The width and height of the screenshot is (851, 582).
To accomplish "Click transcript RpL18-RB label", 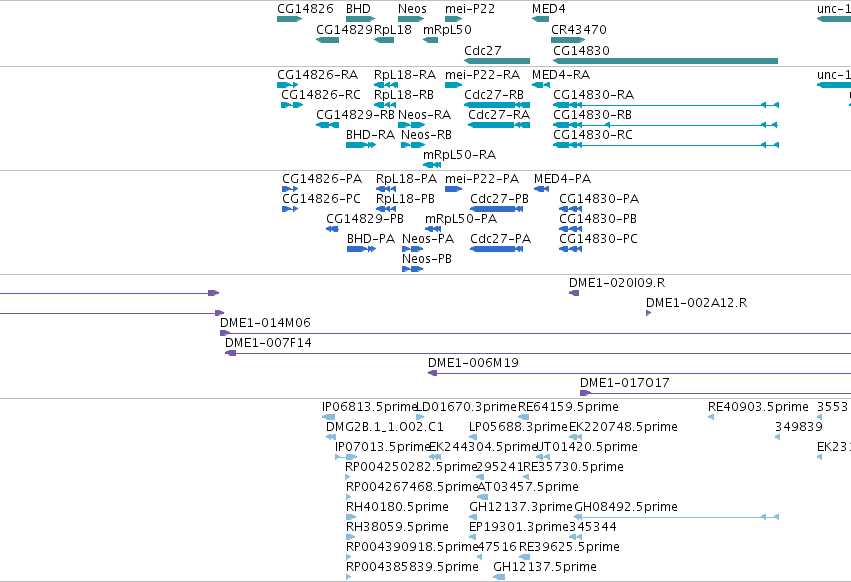I will [404, 94].
